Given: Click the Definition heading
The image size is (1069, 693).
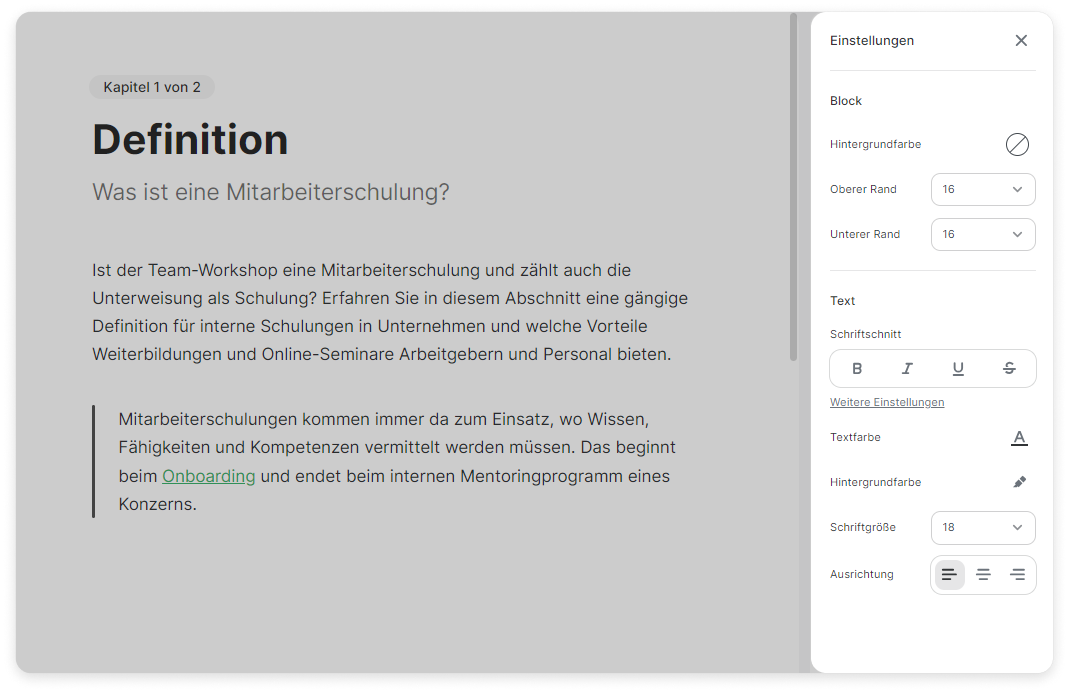Looking at the screenshot, I should [190, 140].
